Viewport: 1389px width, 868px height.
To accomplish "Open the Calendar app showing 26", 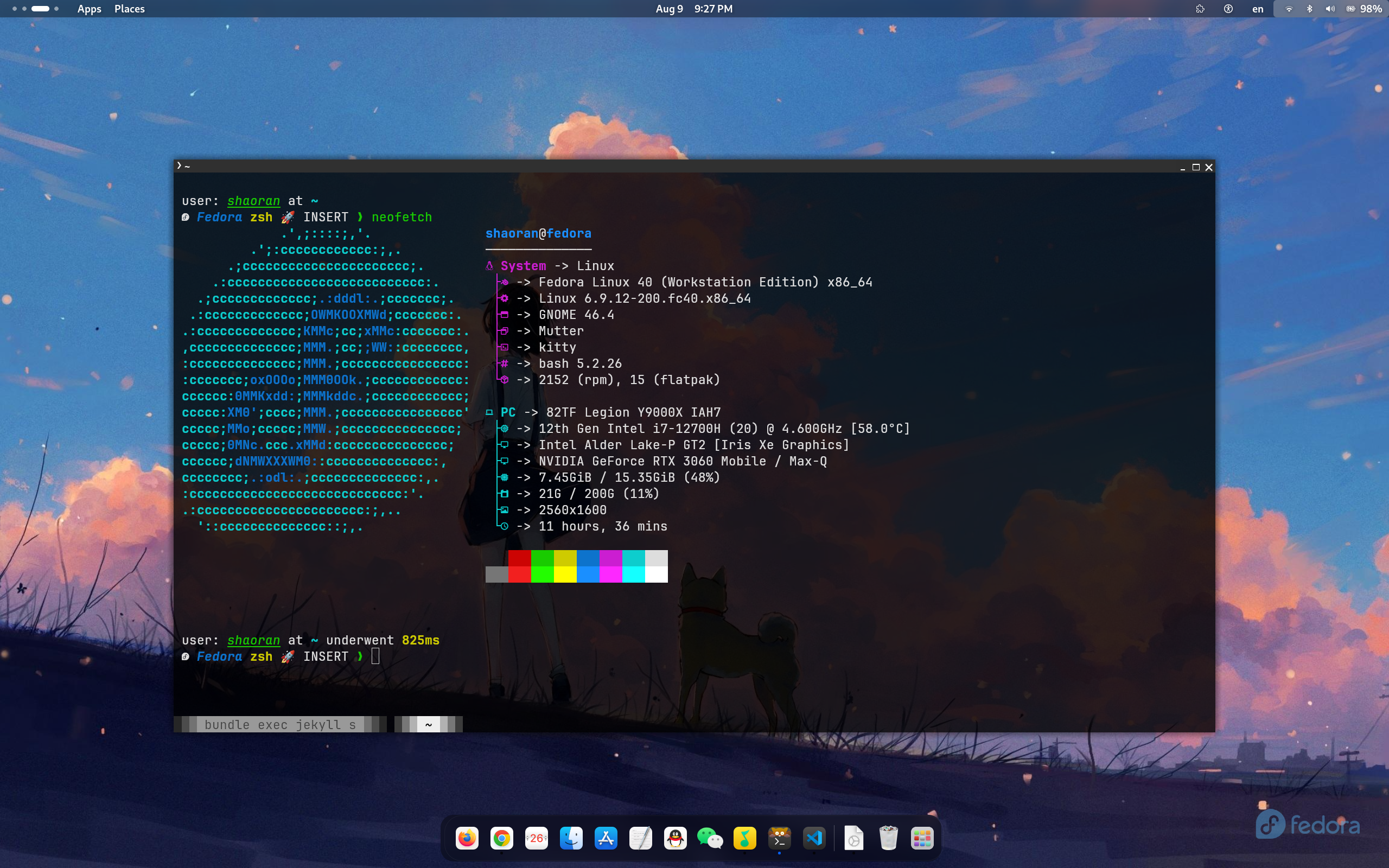I will click(x=536, y=838).
